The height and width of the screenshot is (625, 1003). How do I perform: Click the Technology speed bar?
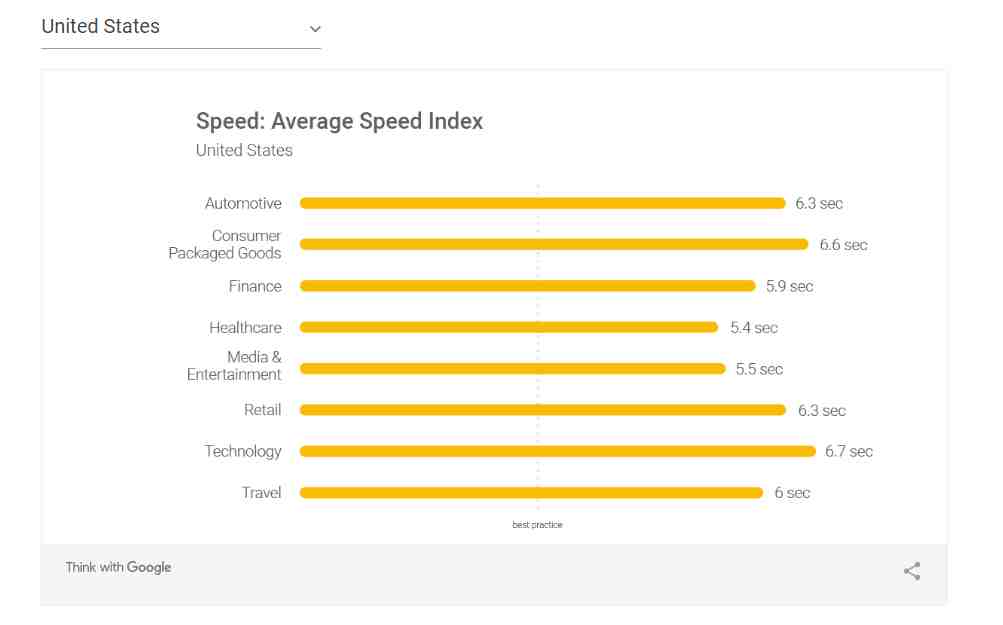click(x=557, y=451)
